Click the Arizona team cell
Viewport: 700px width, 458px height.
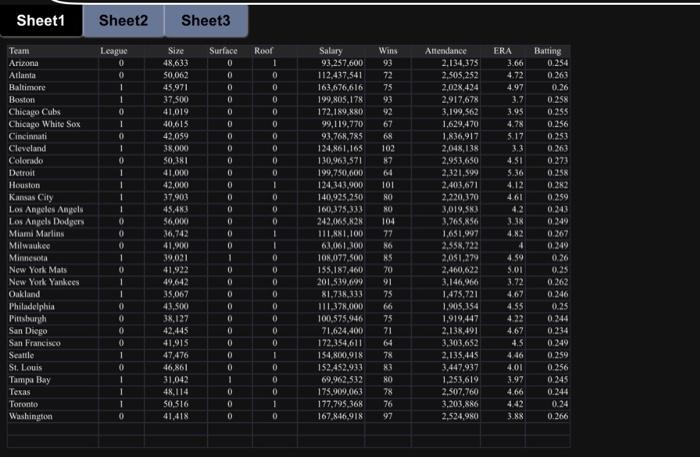coord(53,63)
